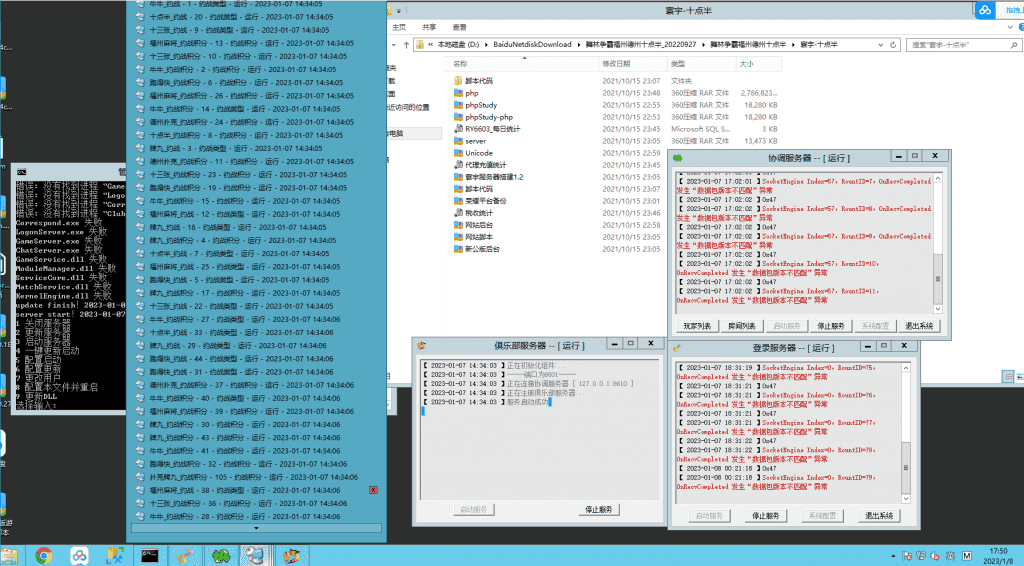
Task: Select the 新公版后台 file row
Action: (616, 249)
